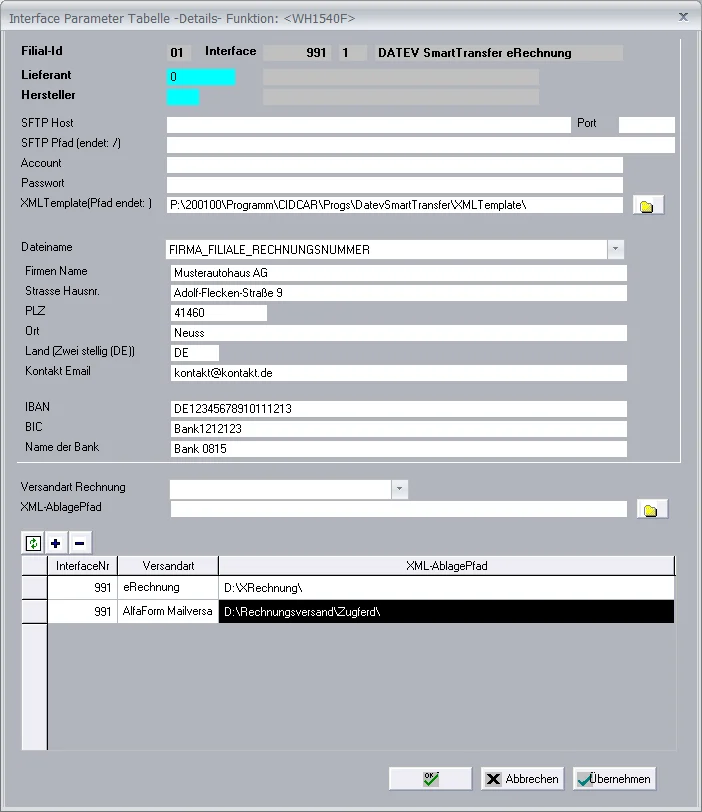Click the 991 cell in eRechnung row
This screenshot has height=812, width=702.
[x=82, y=588]
